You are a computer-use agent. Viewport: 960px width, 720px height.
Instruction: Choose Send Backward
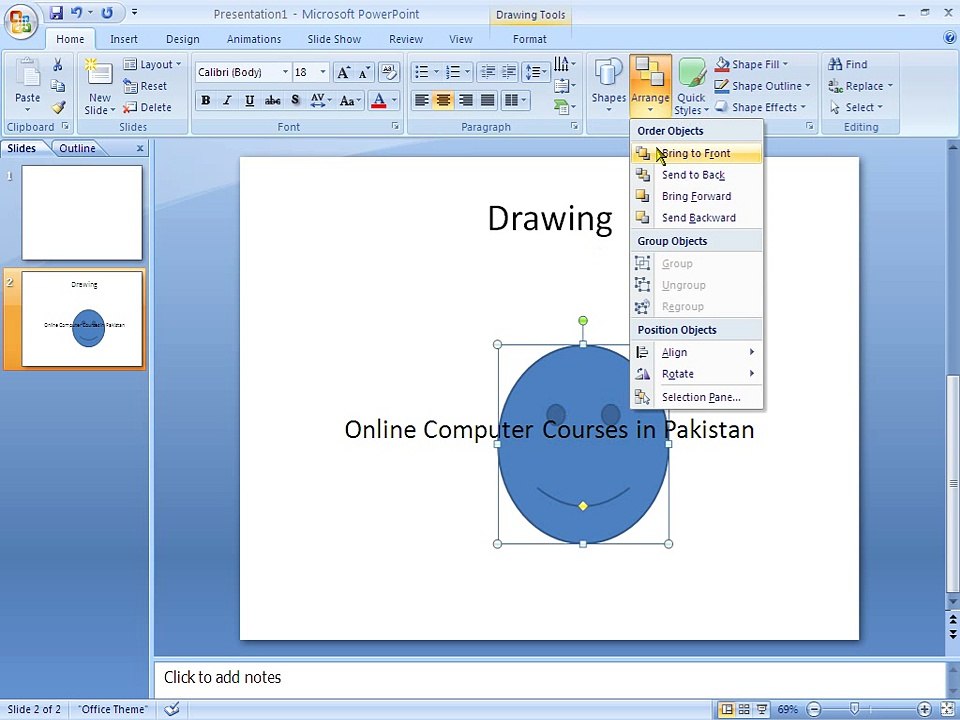[697, 218]
